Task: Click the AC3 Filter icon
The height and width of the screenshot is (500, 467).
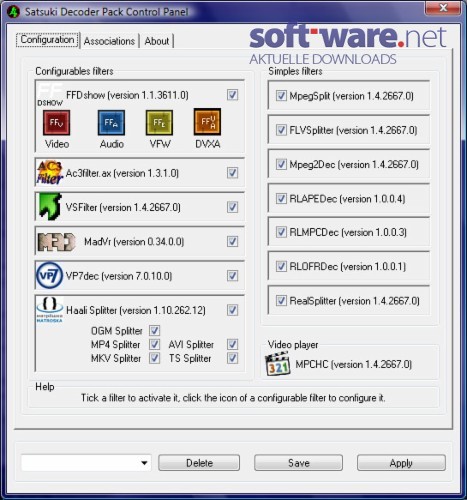Action: (x=50, y=173)
